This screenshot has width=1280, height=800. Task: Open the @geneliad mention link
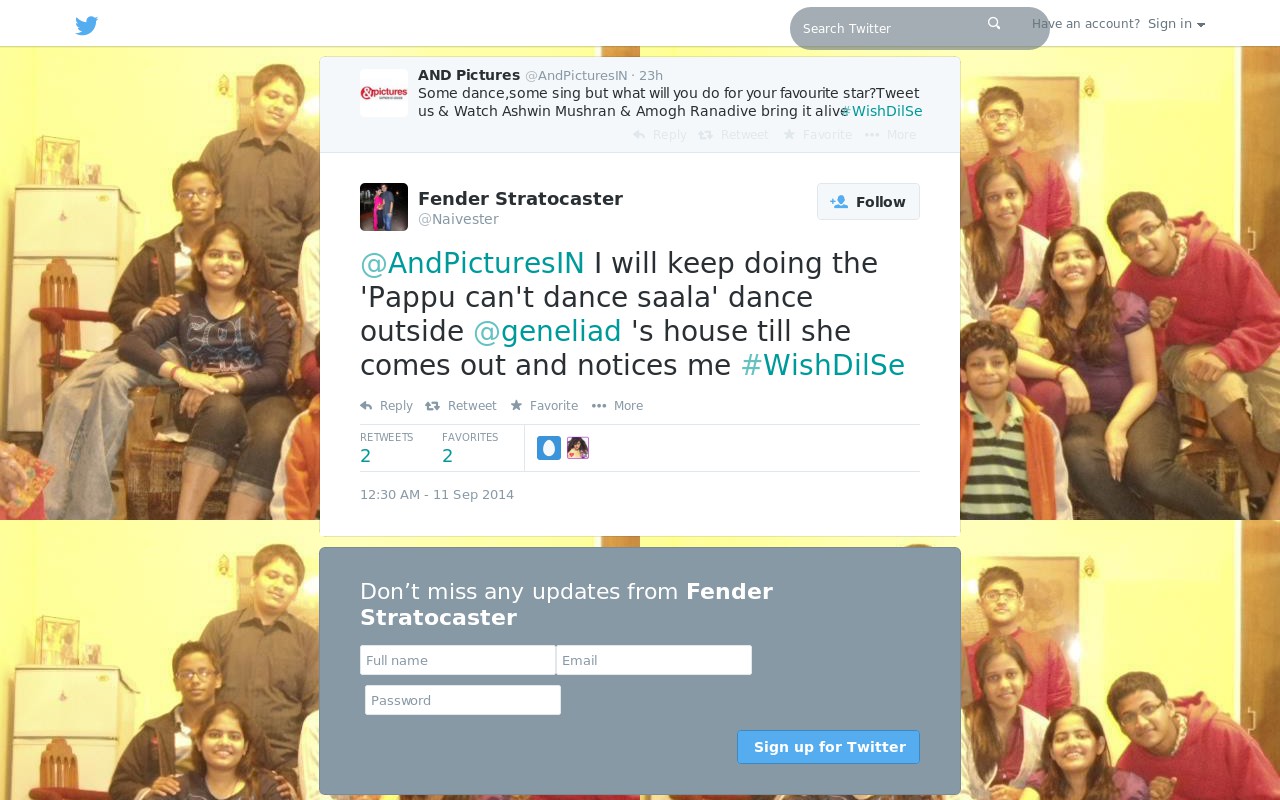point(547,332)
